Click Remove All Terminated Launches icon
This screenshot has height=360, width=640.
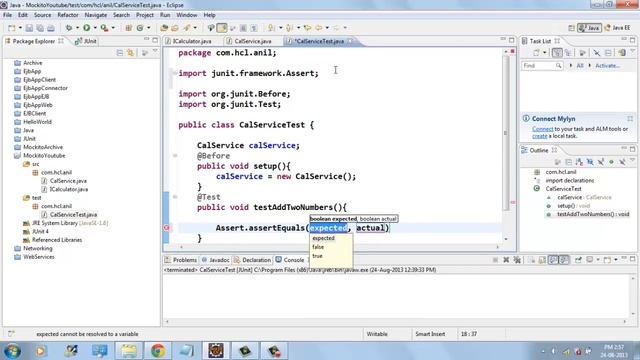(x=517, y=260)
